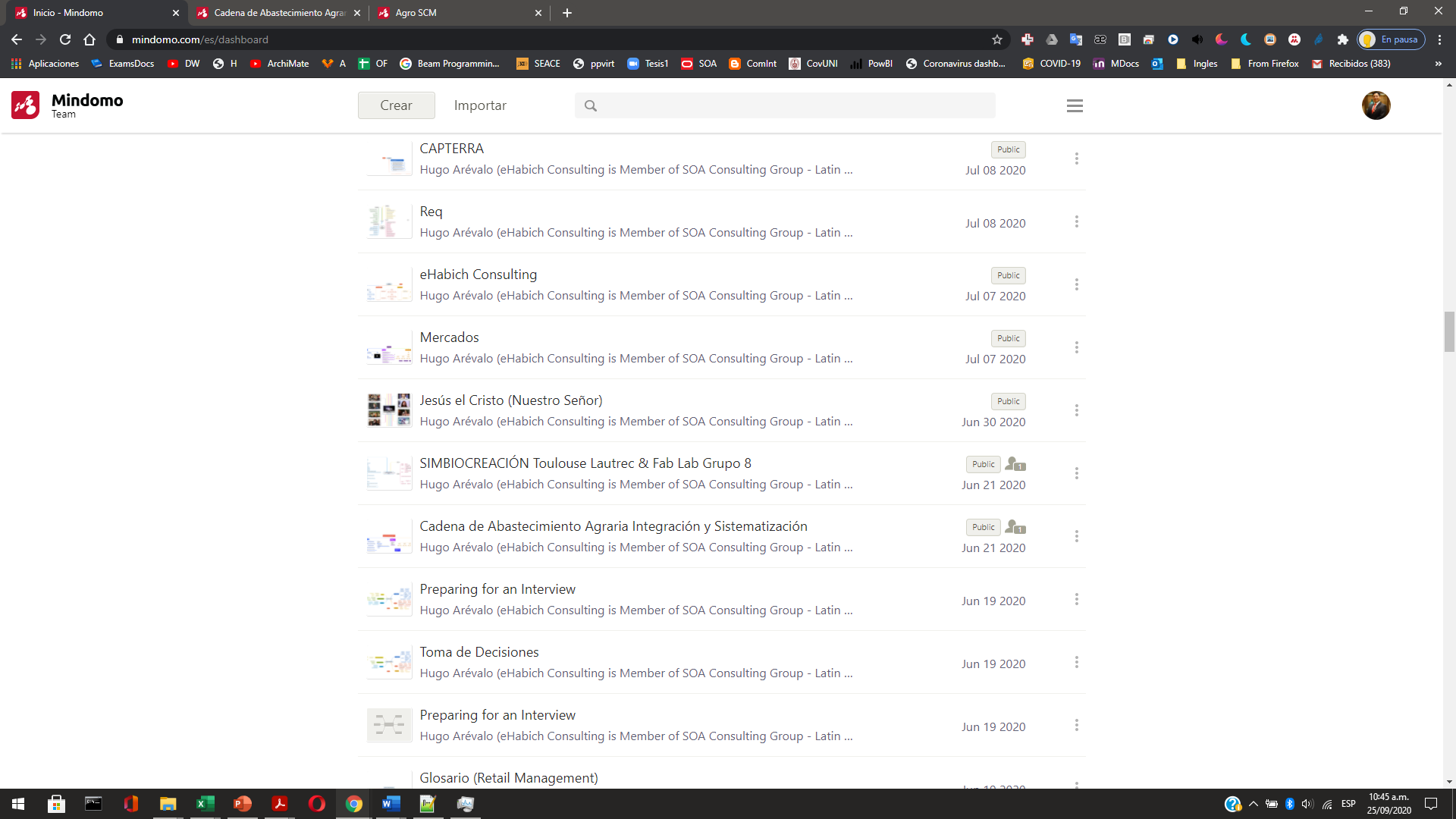
Task: Click the Mindomo logo icon
Action: pos(25,105)
